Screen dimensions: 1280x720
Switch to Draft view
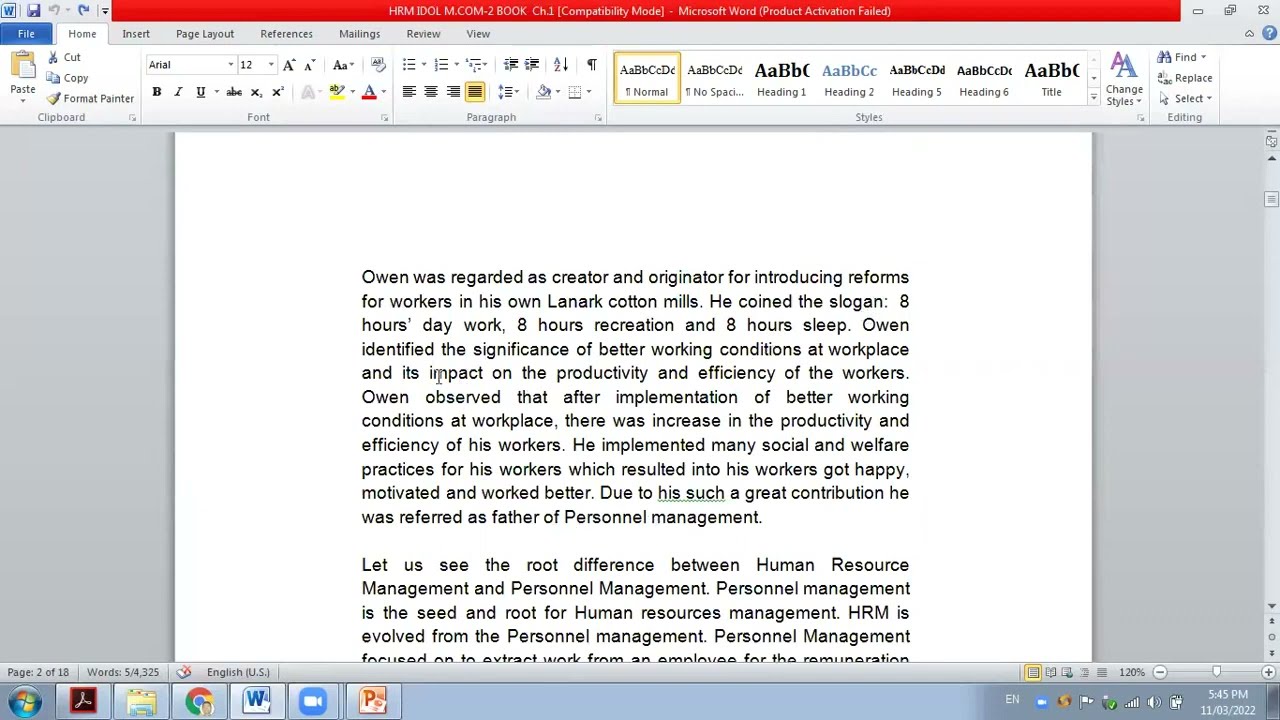point(1101,673)
